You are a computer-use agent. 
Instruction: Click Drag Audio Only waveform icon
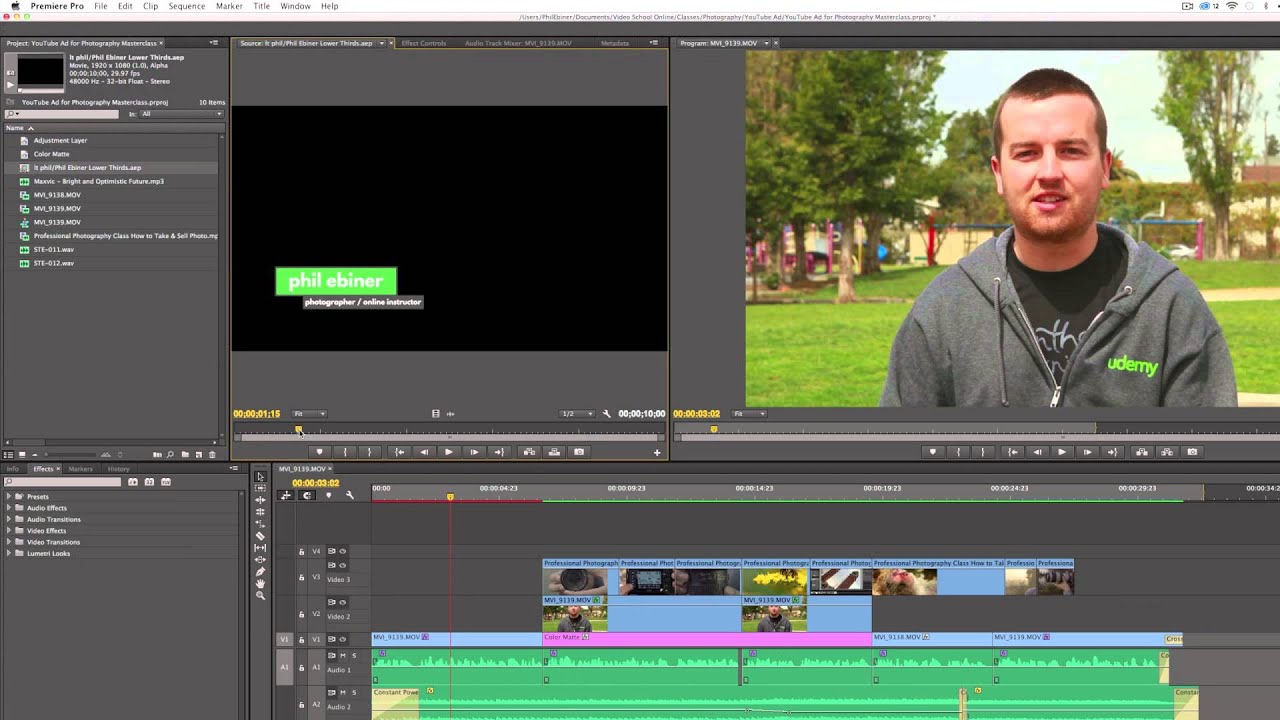click(x=450, y=414)
